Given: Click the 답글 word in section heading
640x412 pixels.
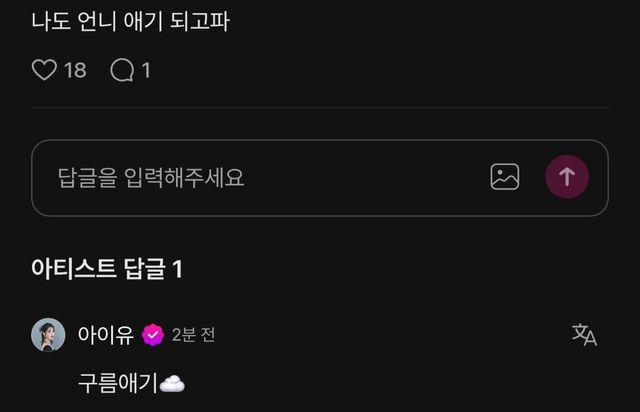Looking at the screenshot, I should tap(145, 269).
